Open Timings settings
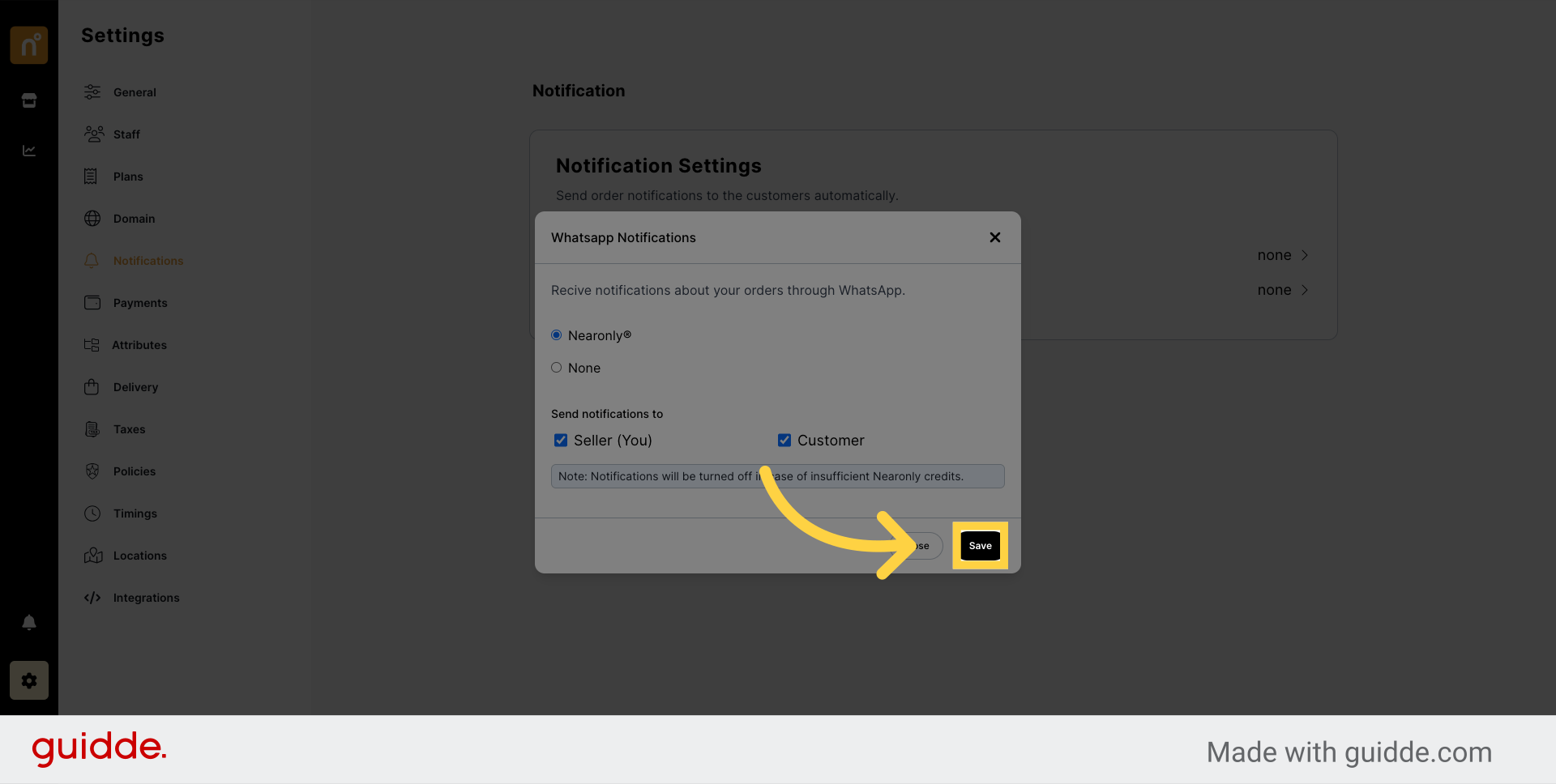Viewport: 1556px width, 784px height. click(135, 513)
